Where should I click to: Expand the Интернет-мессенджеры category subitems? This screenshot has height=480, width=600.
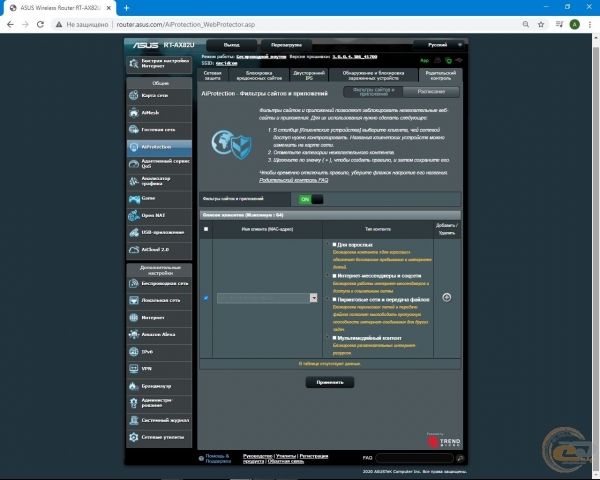(x=328, y=275)
